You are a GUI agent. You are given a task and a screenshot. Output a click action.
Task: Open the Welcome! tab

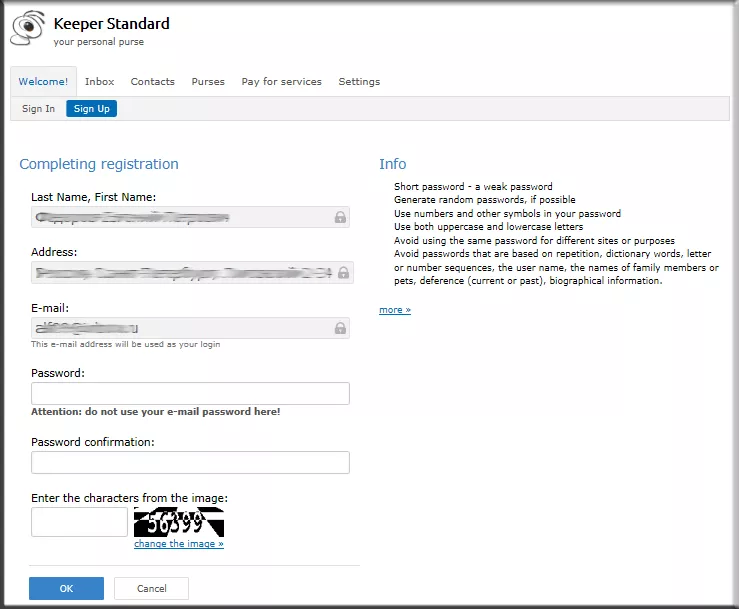click(x=43, y=82)
